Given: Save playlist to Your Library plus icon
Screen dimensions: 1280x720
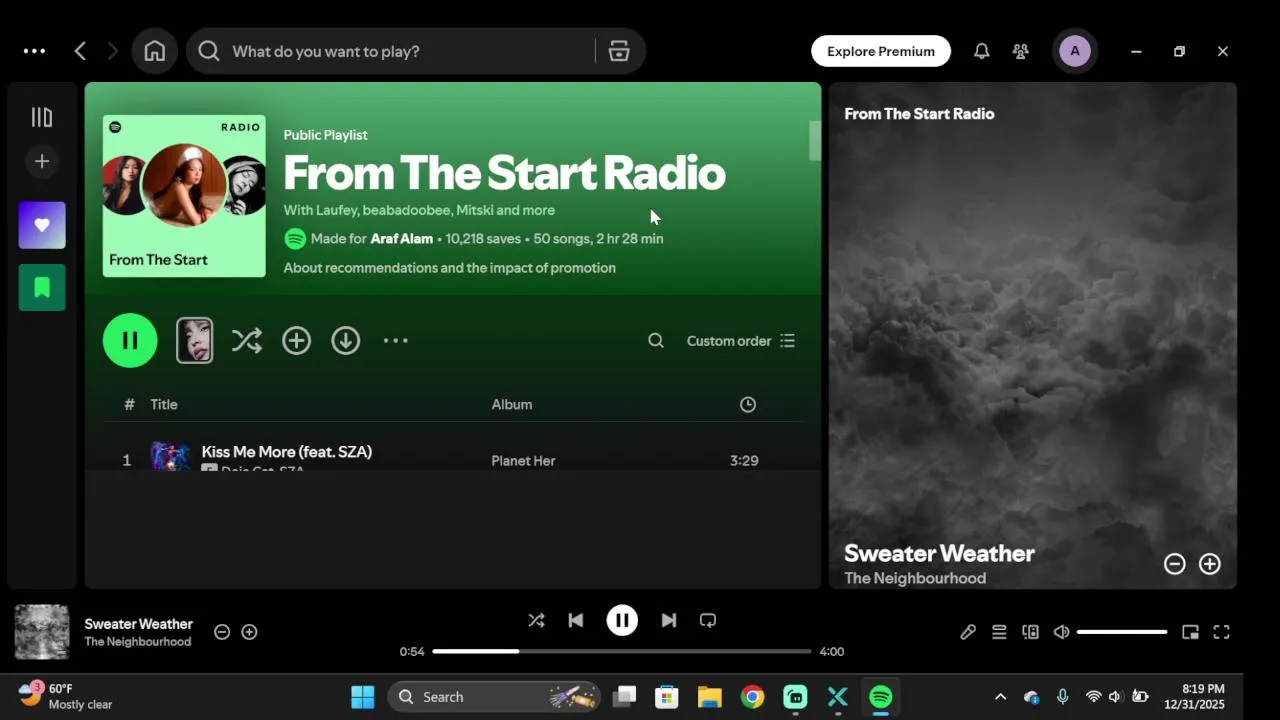Looking at the screenshot, I should pyautogui.click(x=296, y=341).
